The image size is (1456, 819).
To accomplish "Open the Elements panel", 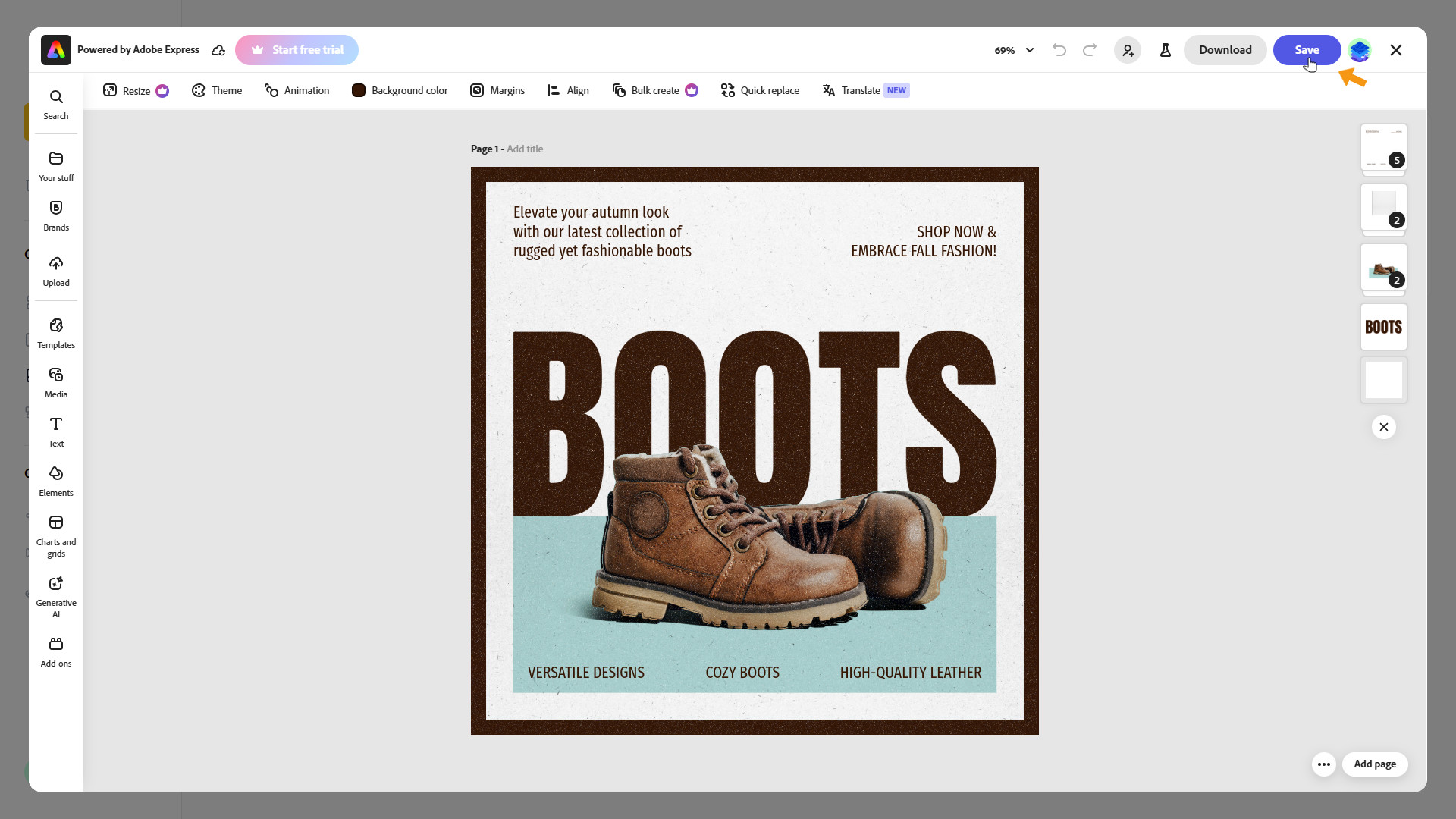I will coord(55,481).
